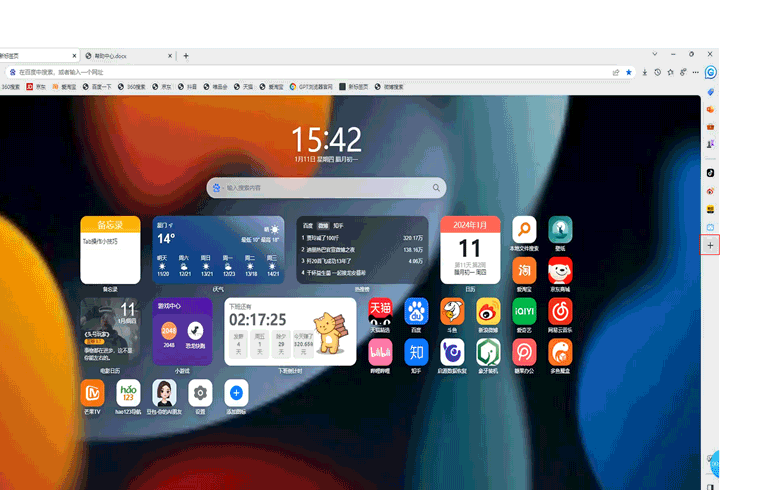Open the local file search magnifier icon
768x490 pixels.
[x=524, y=229]
